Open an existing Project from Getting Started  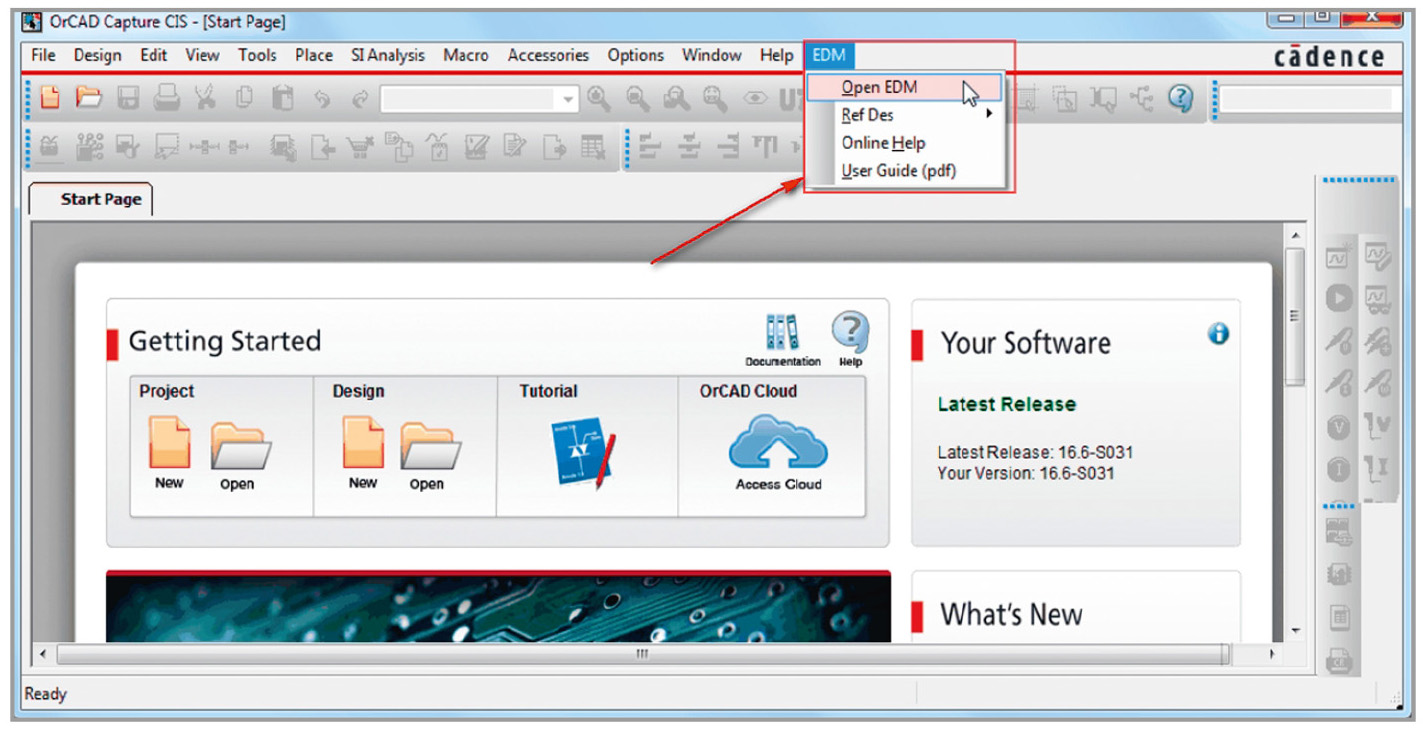[240, 458]
